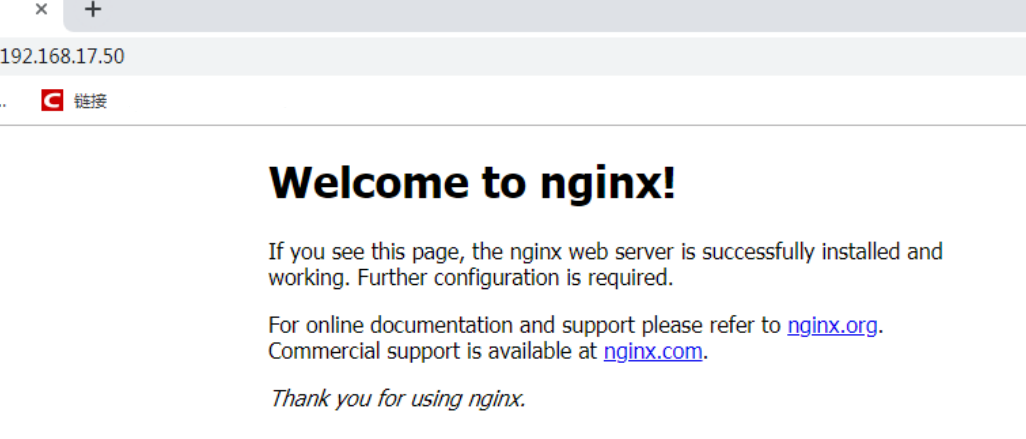Click the 'Thank you for using nginx.' text
Screen dimensions: 1026x439
tap(398, 398)
